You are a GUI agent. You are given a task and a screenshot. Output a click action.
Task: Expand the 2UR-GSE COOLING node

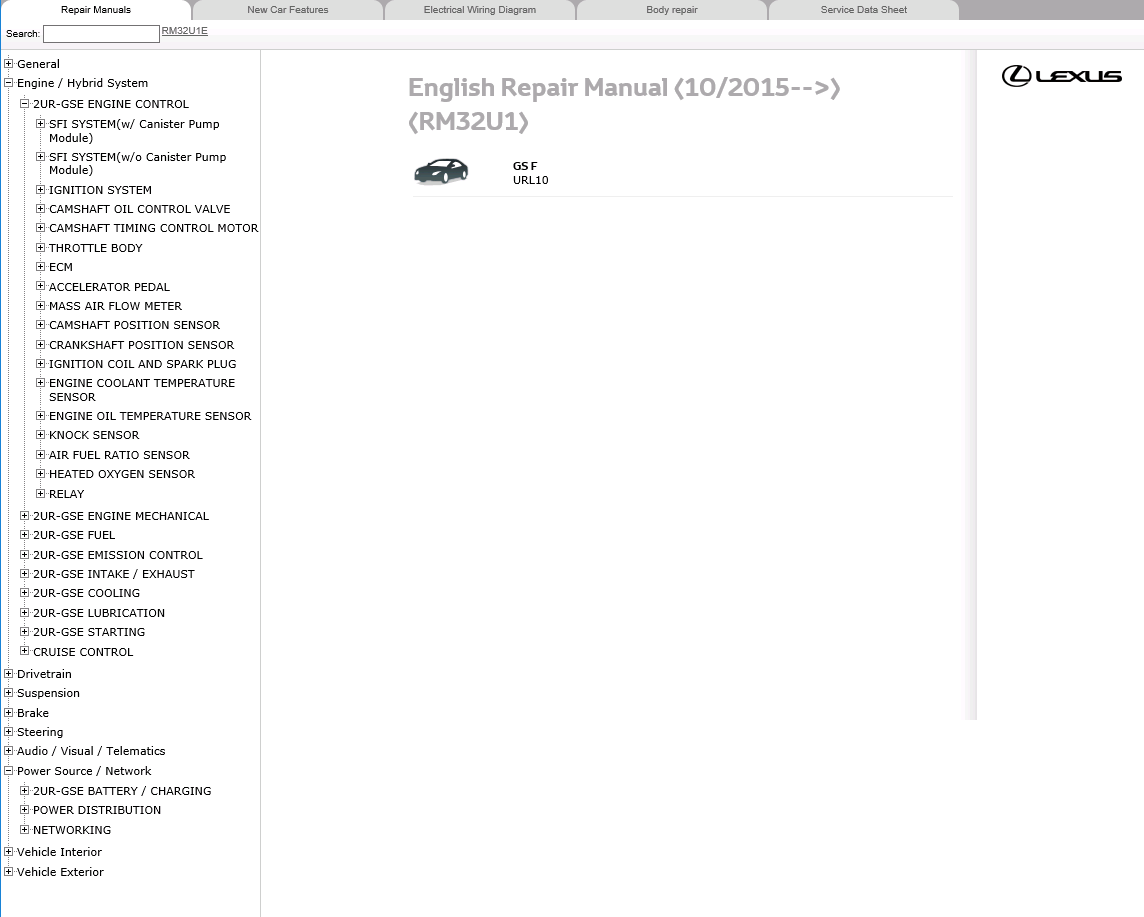tap(25, 593)
